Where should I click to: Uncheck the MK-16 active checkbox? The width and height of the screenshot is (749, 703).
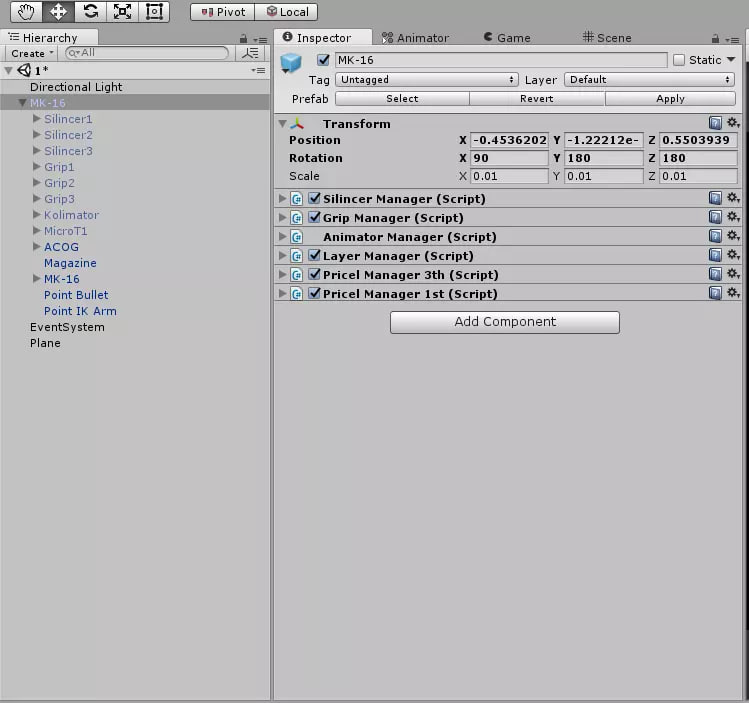click(322, 60)
